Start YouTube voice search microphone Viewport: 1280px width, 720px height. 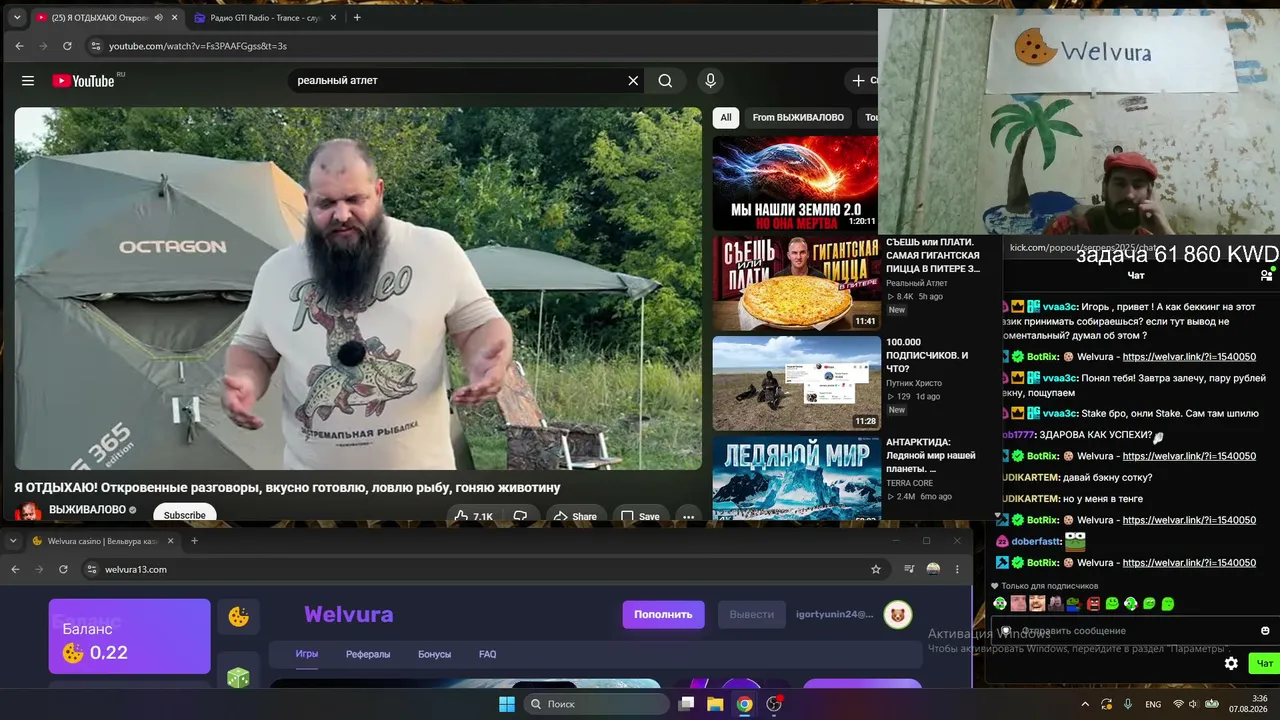(710, 81)
